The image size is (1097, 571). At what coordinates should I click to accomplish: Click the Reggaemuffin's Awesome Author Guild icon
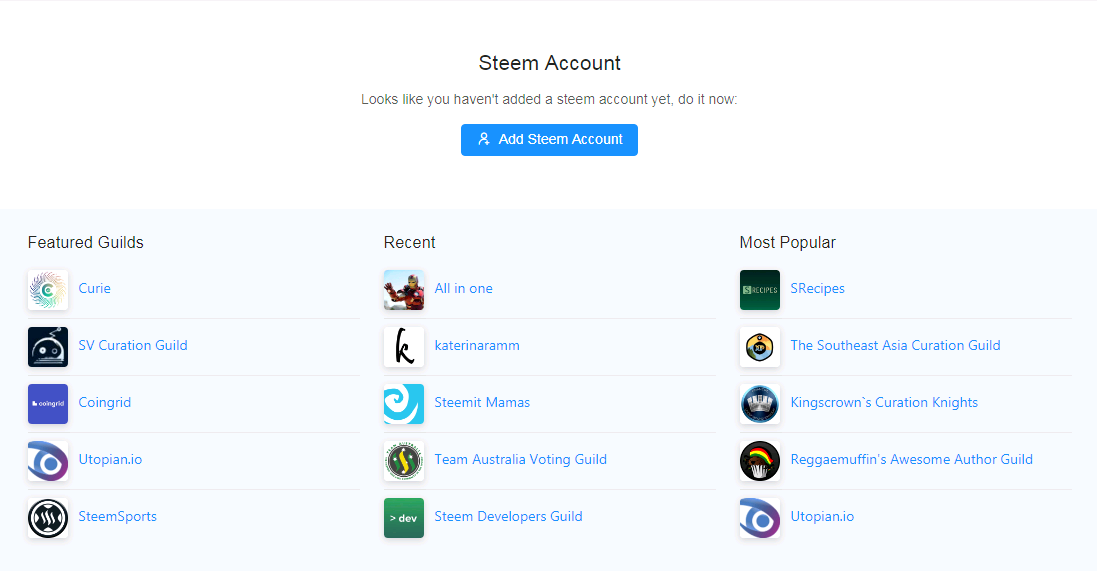(x=760, y=461)
